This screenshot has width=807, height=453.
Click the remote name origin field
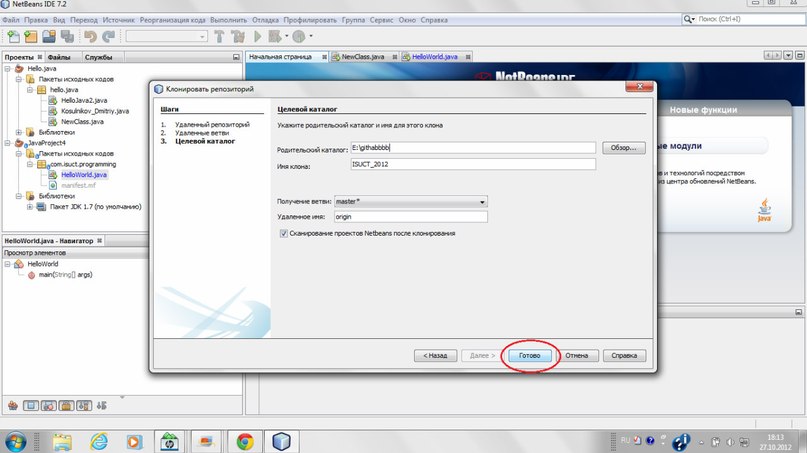tap(411, 217)
